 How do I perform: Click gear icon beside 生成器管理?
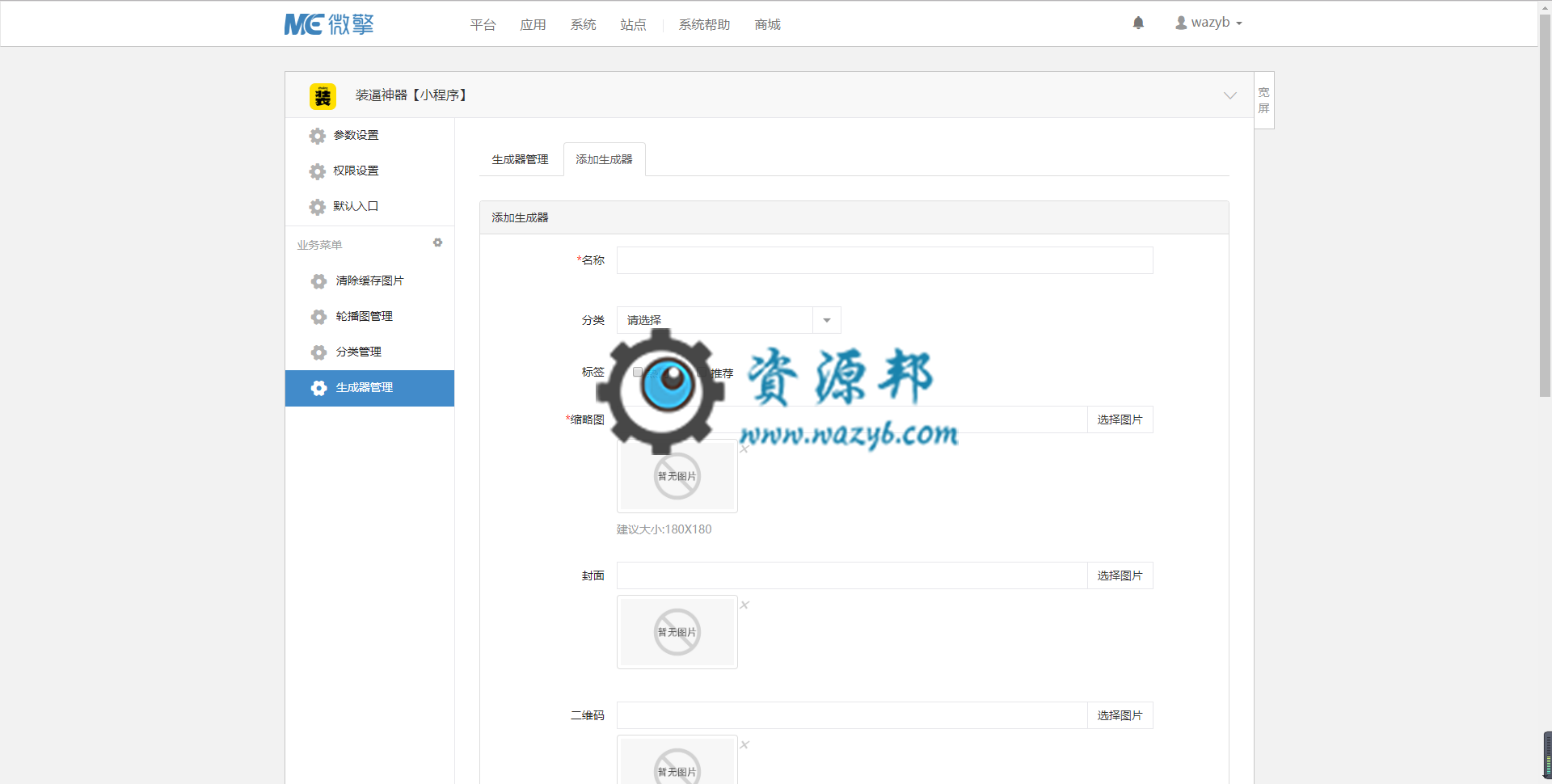[x=319, y=388]
